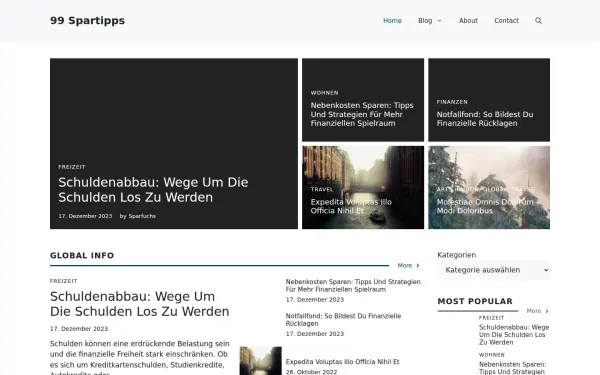Go to the Home menu item
This screenshot has height=375, width=600.
(x=392, y=21)
